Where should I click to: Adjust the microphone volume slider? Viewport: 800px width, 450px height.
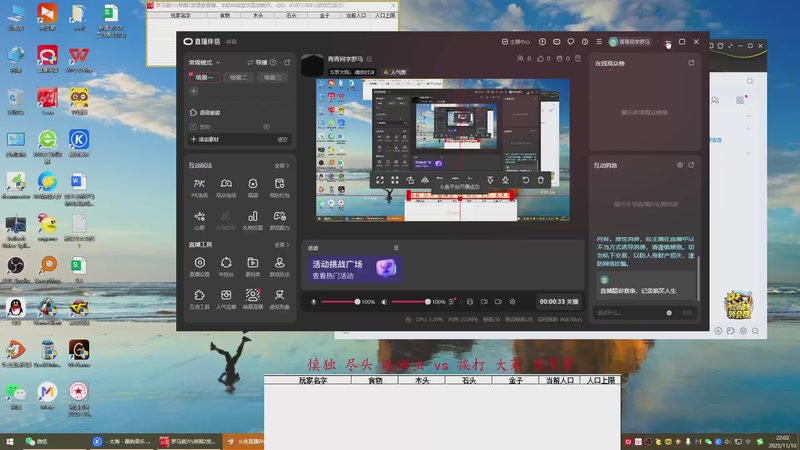(x=339, y=302)
